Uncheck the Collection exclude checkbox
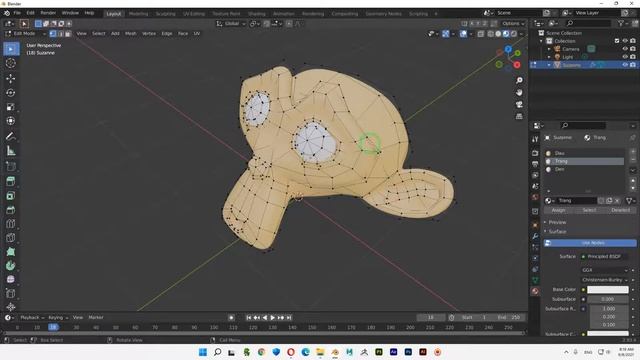This screenshot has height=360, width=640. 617,41
